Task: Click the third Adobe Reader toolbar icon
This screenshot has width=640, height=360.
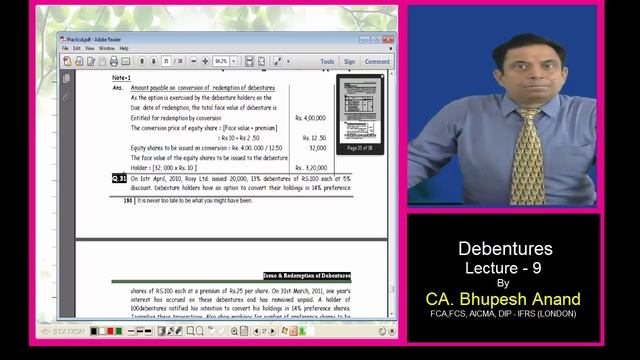Action: tap(91, 61)
